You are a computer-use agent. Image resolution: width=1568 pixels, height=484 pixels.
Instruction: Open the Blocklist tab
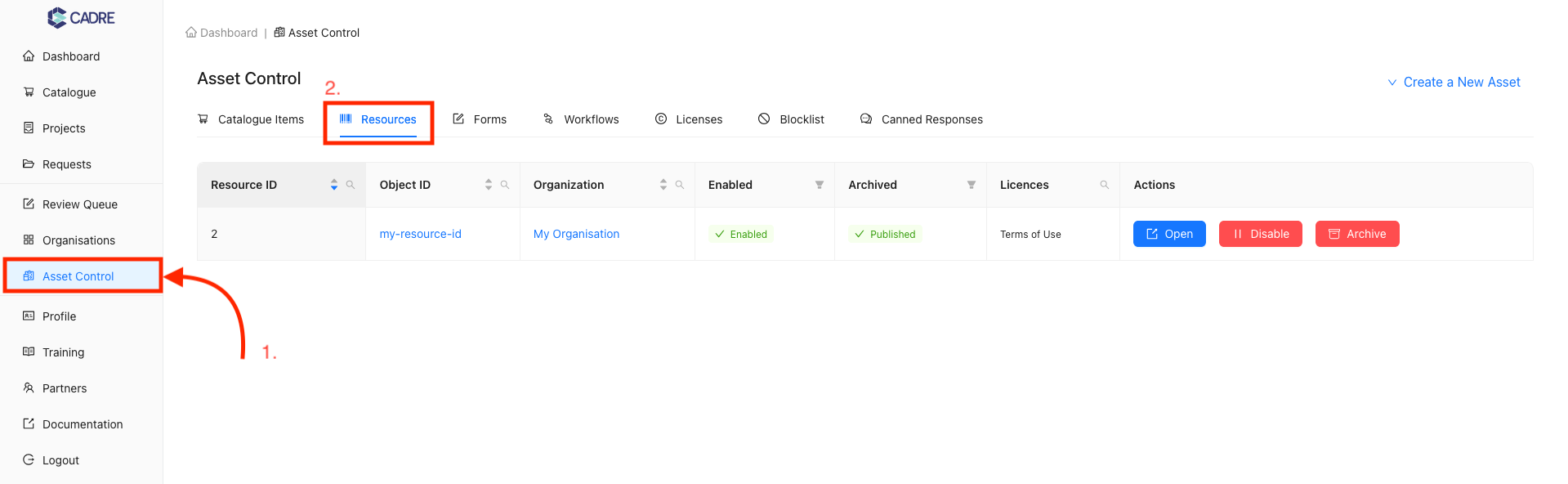click(791, 119)
